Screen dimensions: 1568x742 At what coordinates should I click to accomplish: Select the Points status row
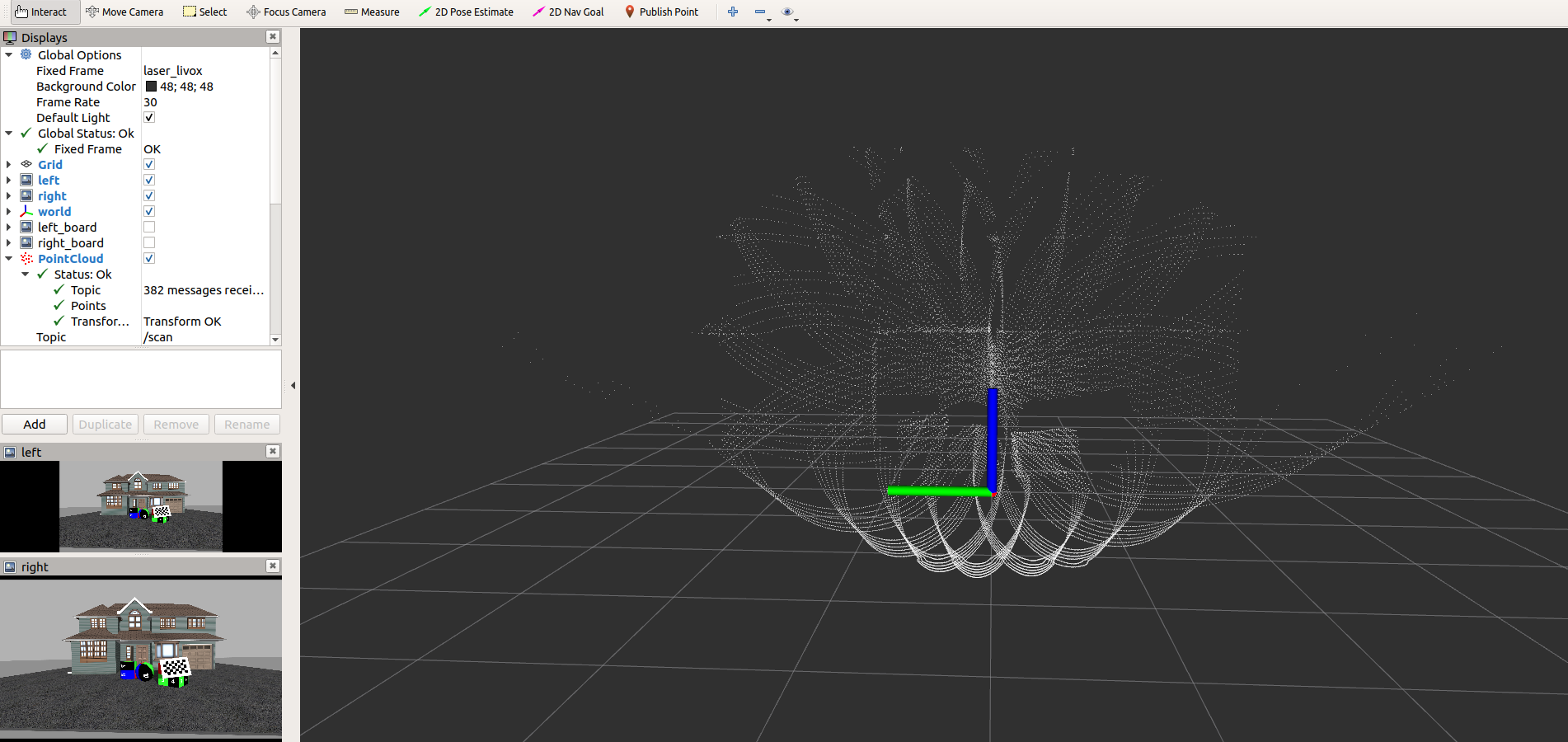click(x=134, y=305)
